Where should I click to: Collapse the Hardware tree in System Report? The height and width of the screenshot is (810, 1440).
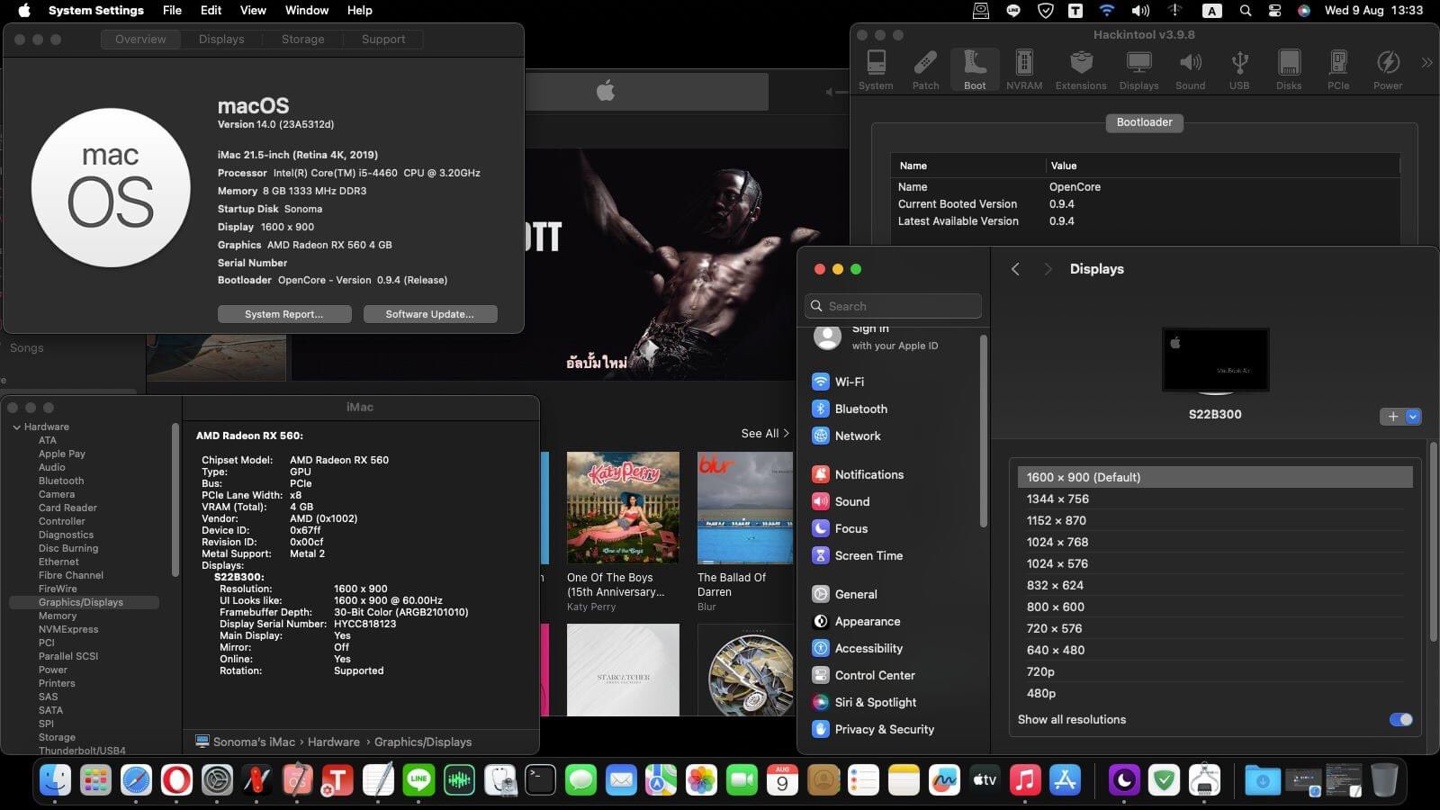17,427
